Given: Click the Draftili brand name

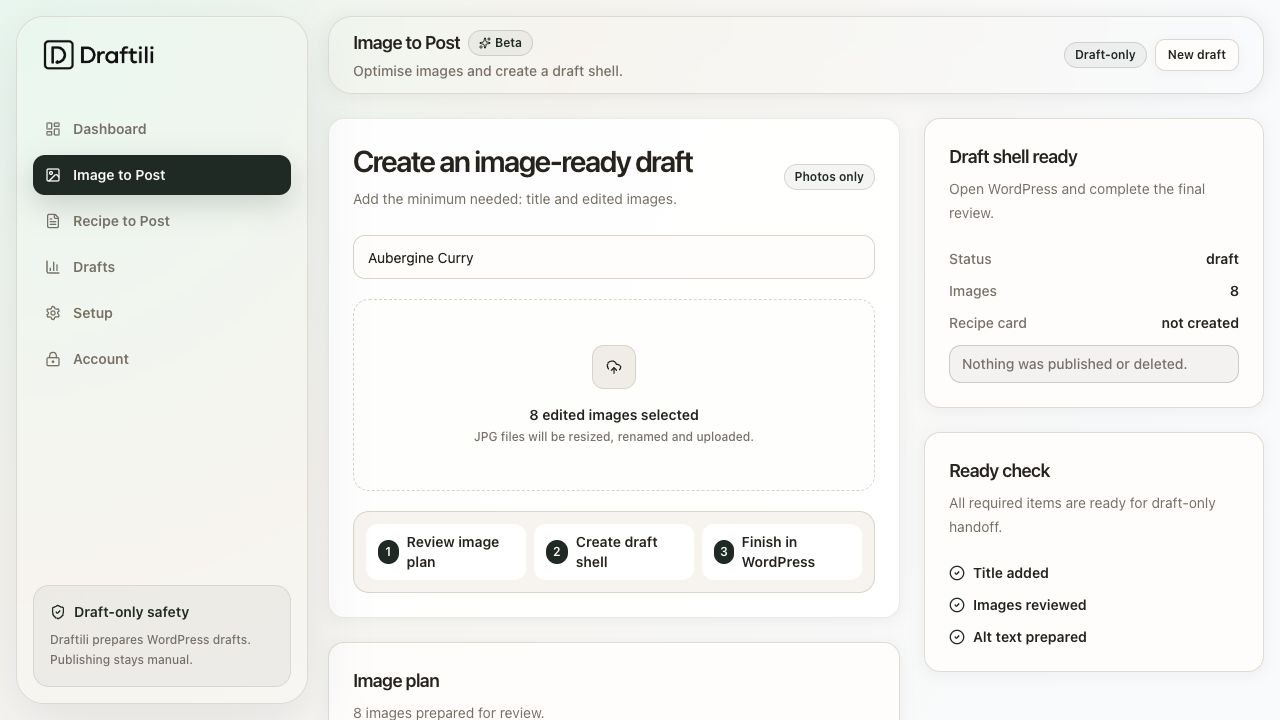Looking at the screenshot, I should [117, 55].
